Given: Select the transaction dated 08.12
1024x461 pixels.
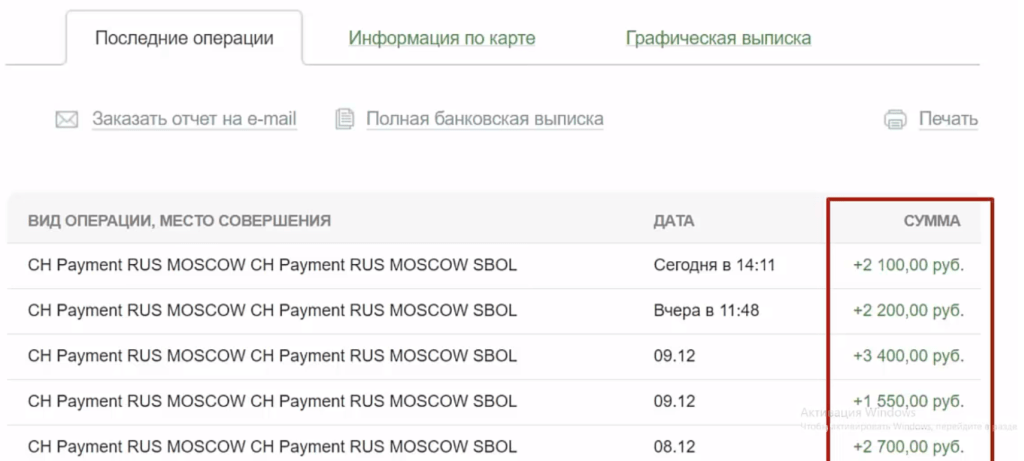Looking at the screenshot, I should point(272,446).
